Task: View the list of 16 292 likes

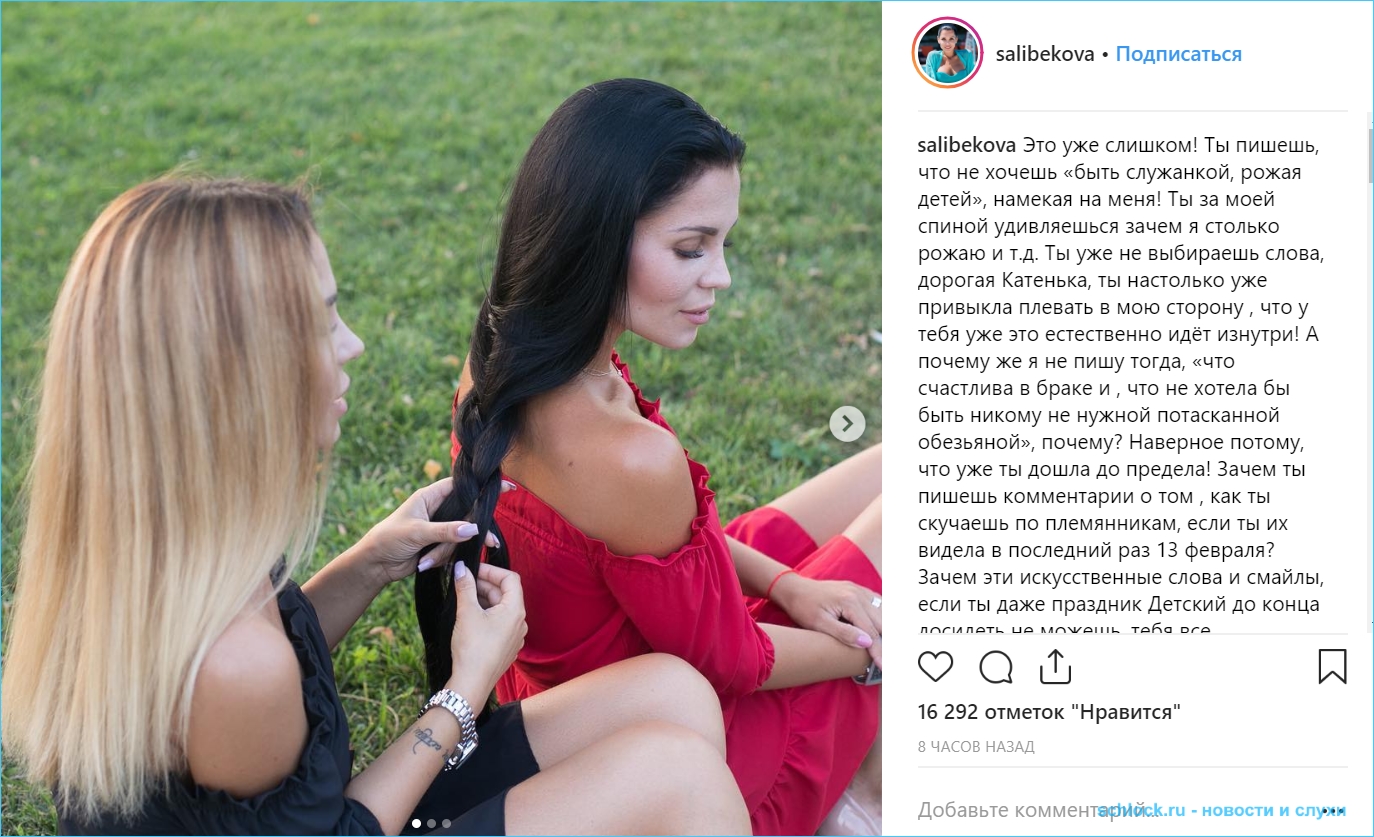Action: pos(1049,712)
